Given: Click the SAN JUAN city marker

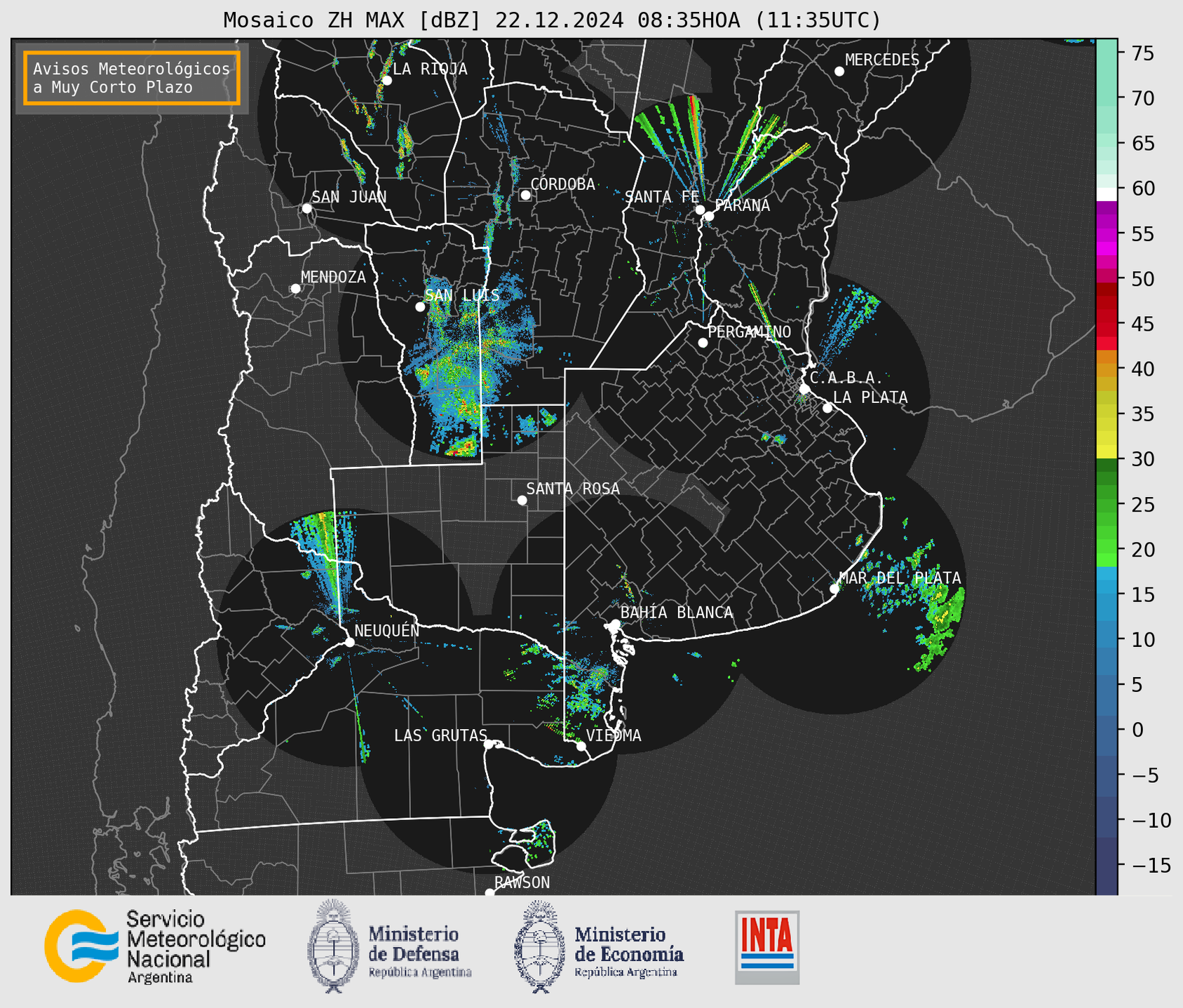Looking at the screenshot, I should [306, 208].
